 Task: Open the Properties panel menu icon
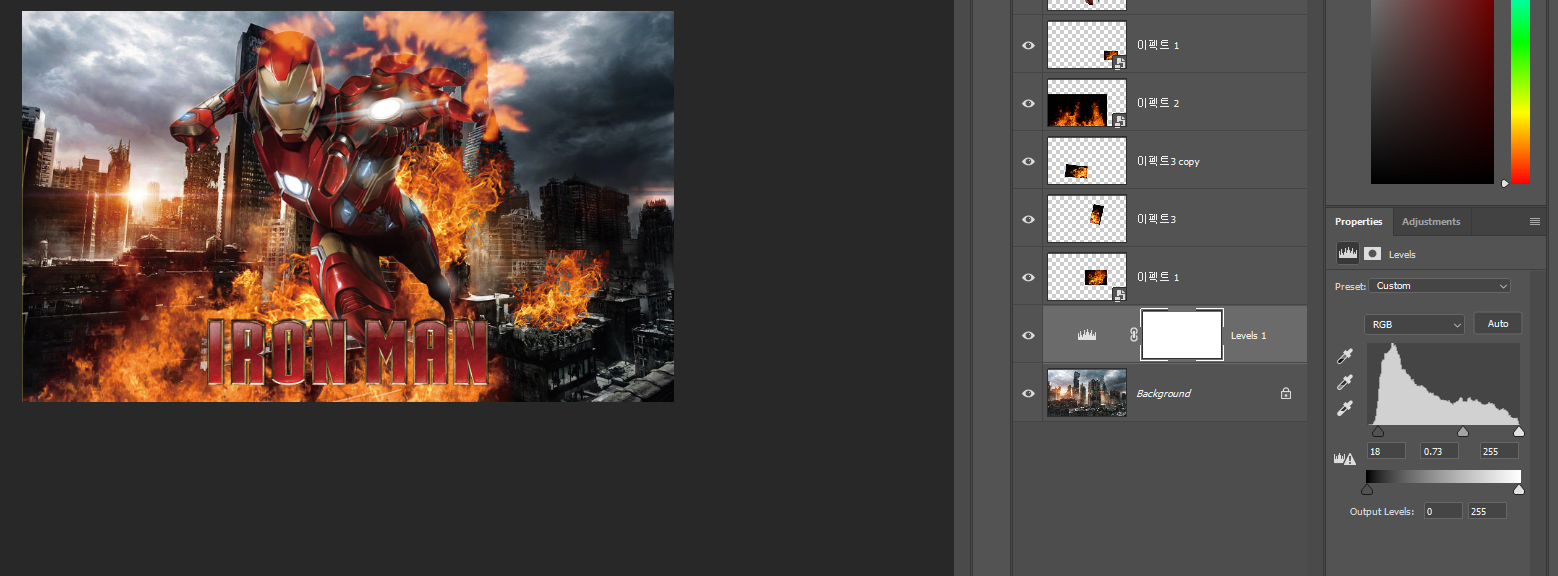(1535, 222)
